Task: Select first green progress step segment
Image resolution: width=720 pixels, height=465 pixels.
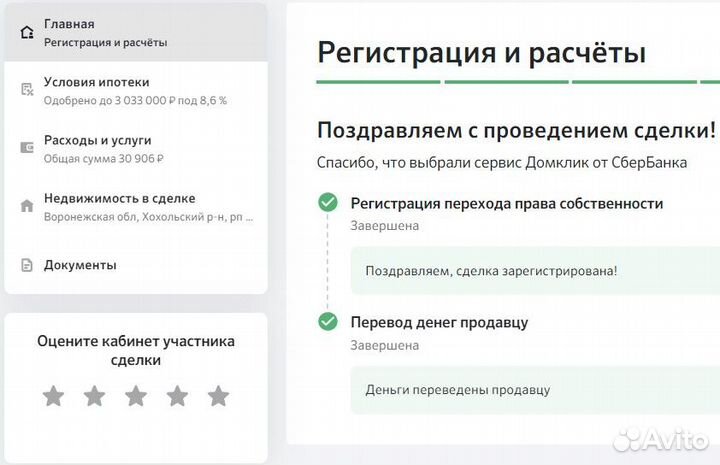Action: (x=378, y=82)
